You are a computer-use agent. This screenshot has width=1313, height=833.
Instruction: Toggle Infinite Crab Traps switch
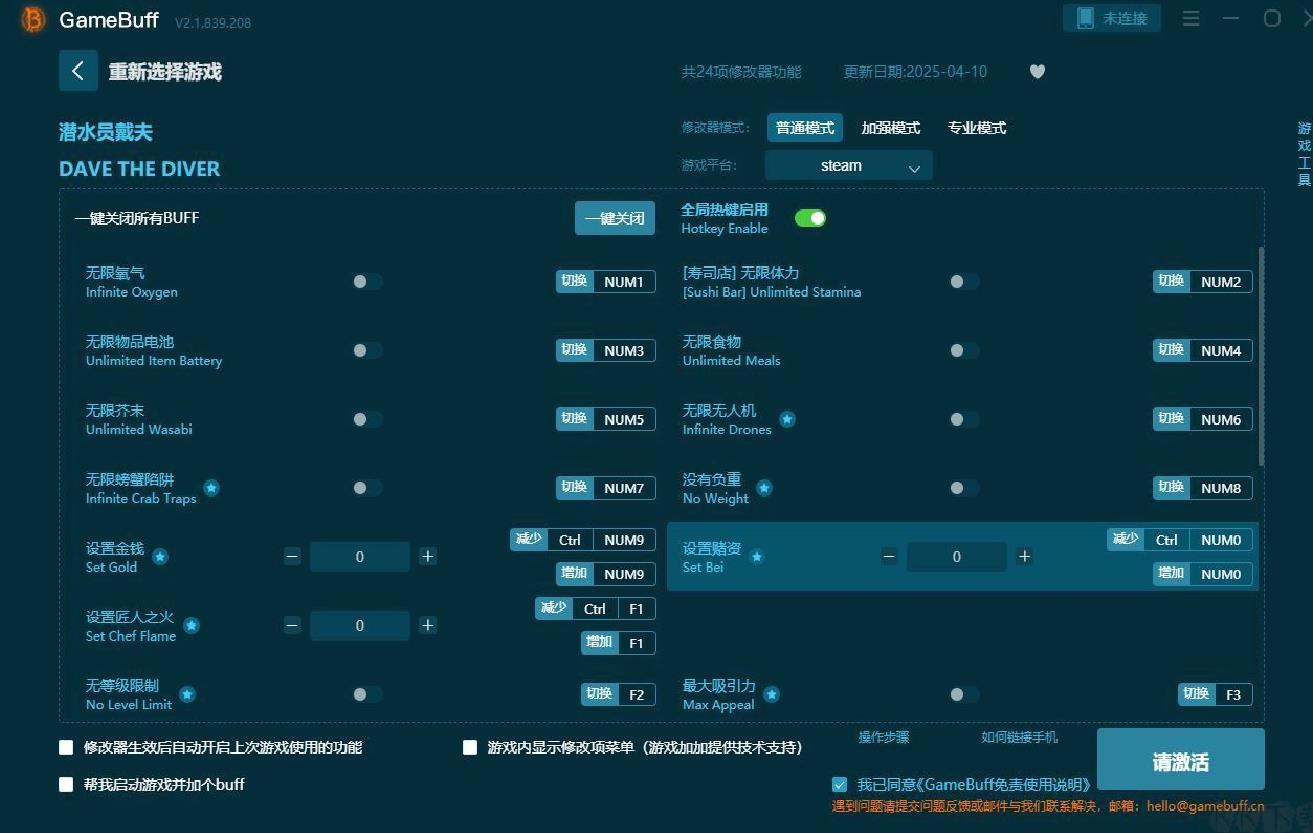pyautogui.click(x=367, y=488)
